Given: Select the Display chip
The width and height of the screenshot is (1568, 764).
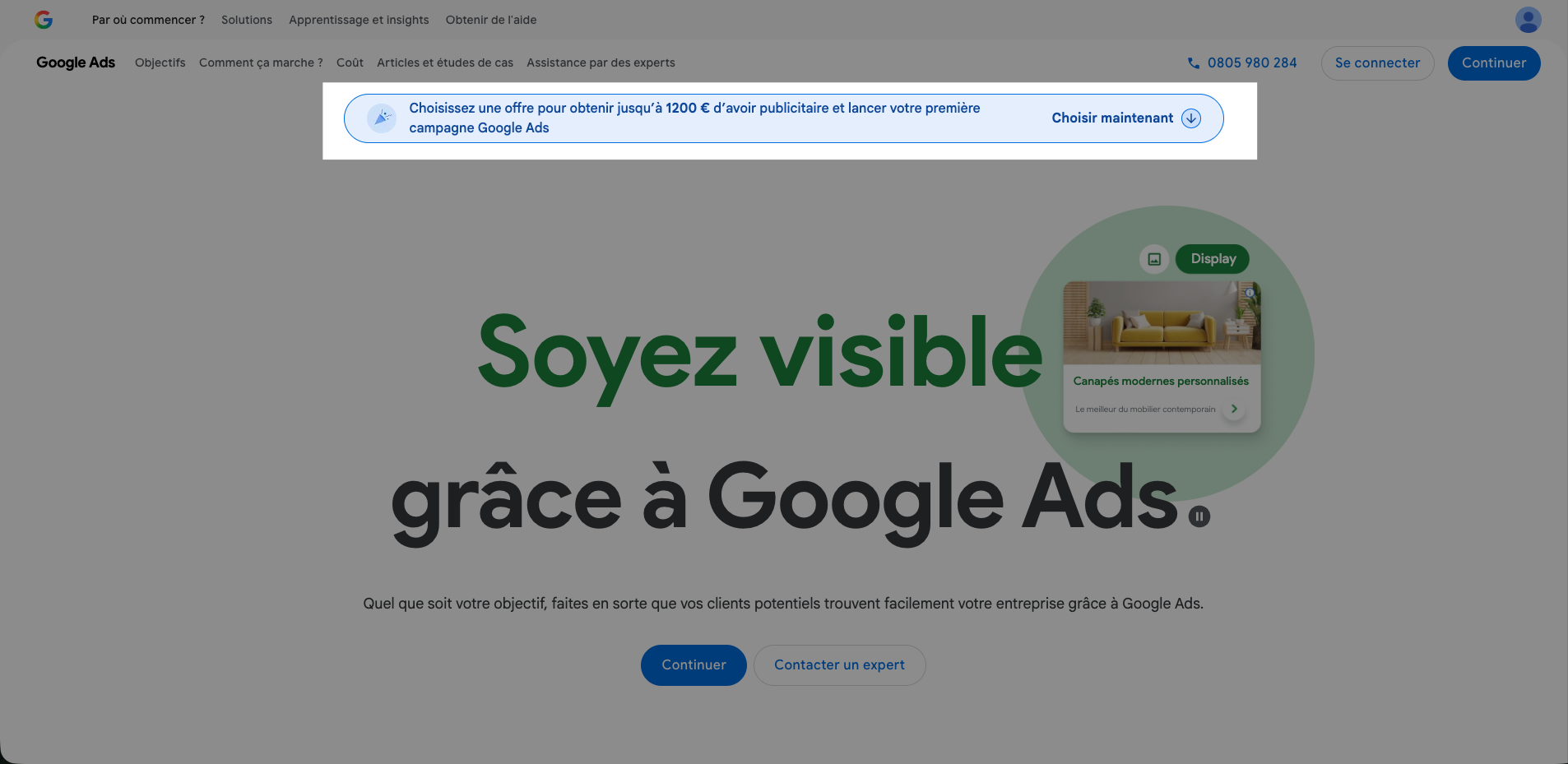Looking at the screenshot, I should (x=1213, y=259).
